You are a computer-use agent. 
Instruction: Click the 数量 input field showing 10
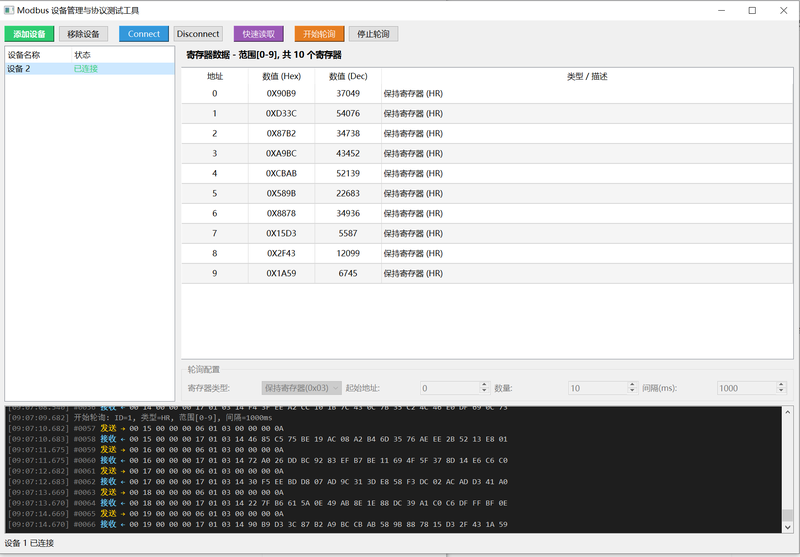598,388
